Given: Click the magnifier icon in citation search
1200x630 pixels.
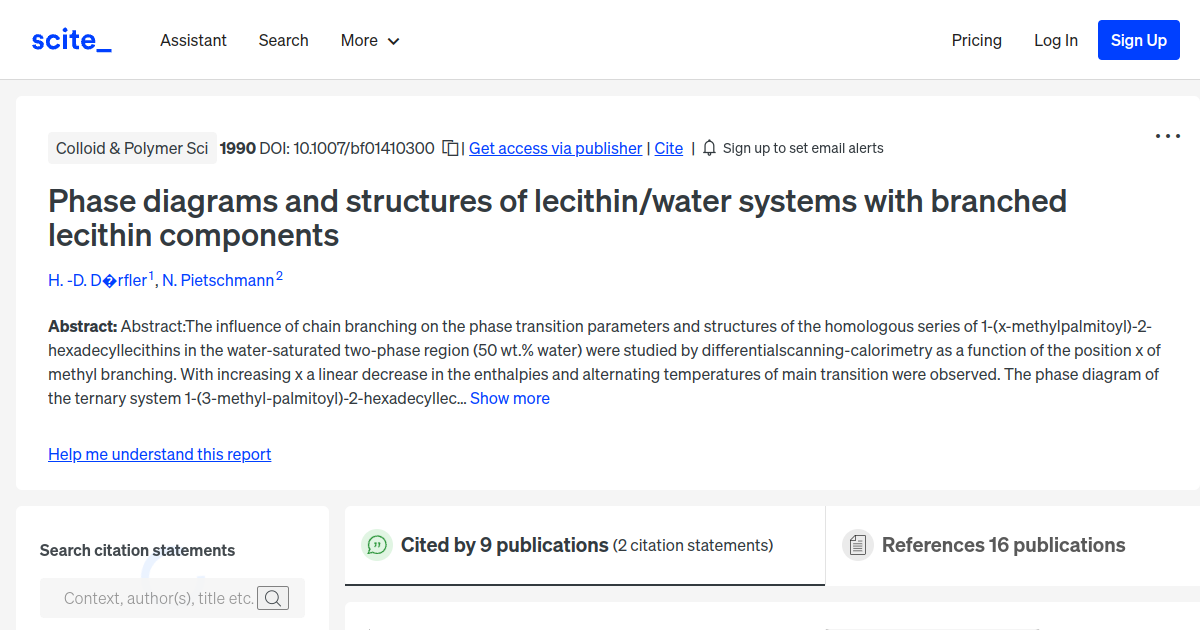Looking at the screenshot, I should click(273, 597).
